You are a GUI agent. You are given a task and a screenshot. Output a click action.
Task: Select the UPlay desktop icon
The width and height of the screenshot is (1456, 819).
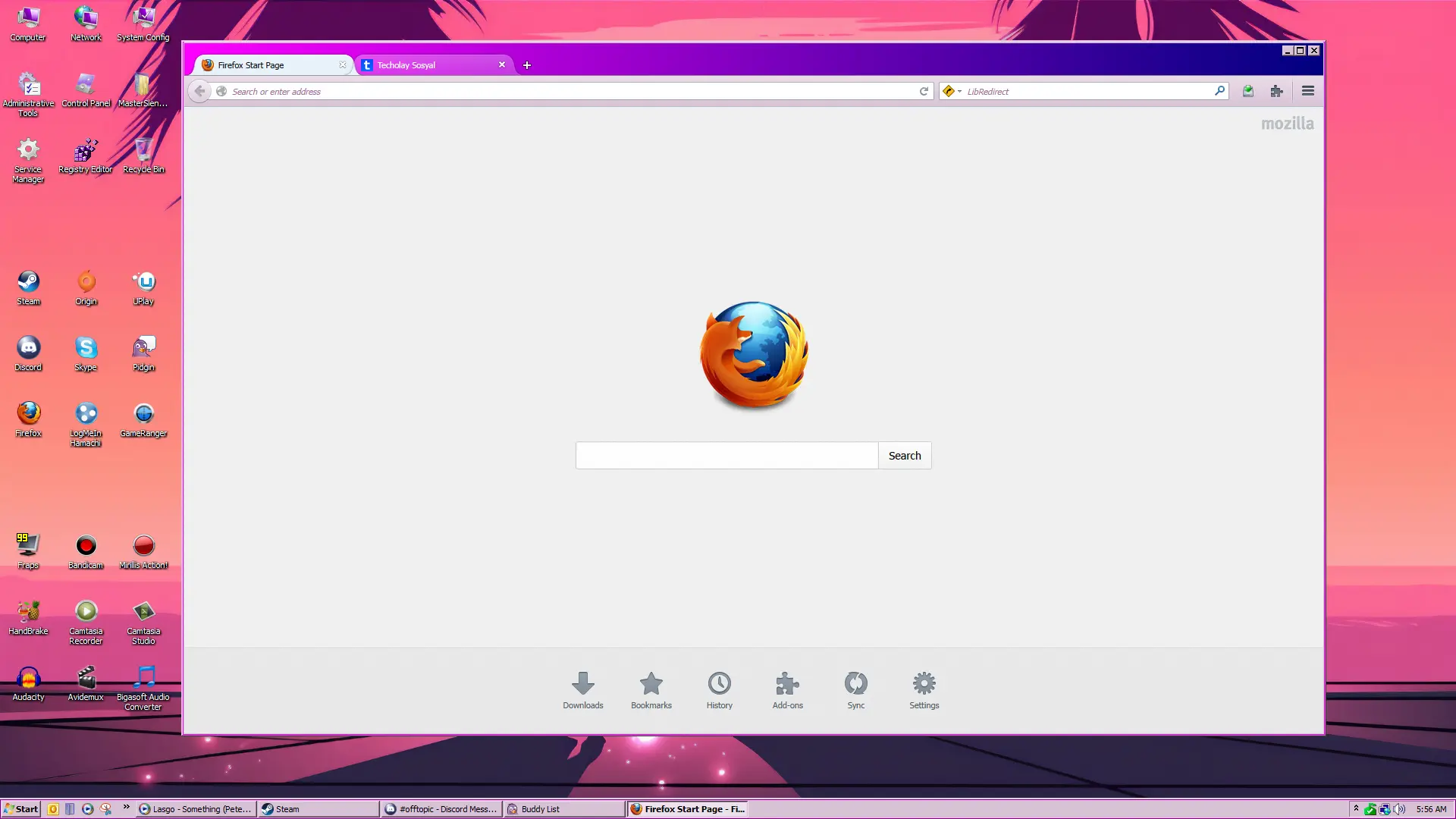pos(143,288)
